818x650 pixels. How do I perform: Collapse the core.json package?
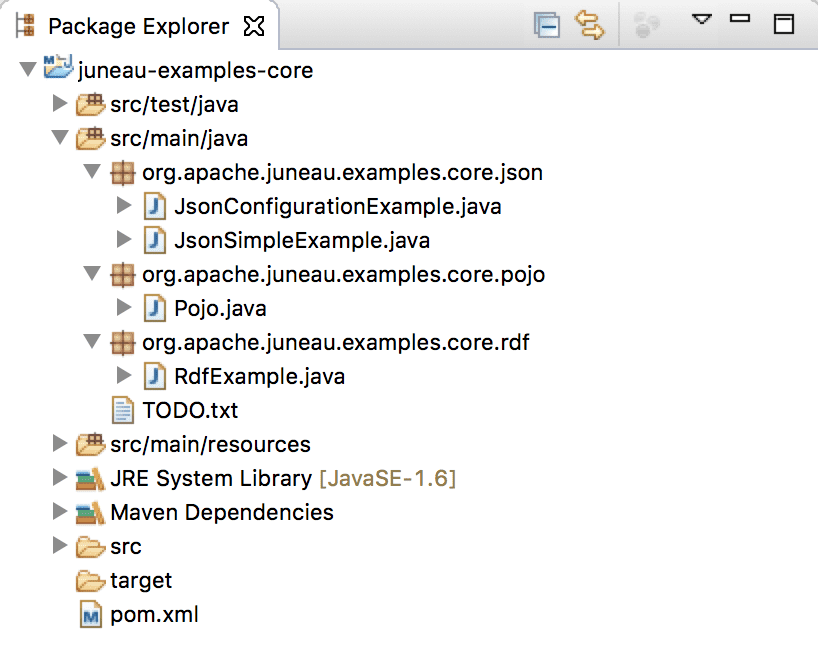click(x=92, y=171)
